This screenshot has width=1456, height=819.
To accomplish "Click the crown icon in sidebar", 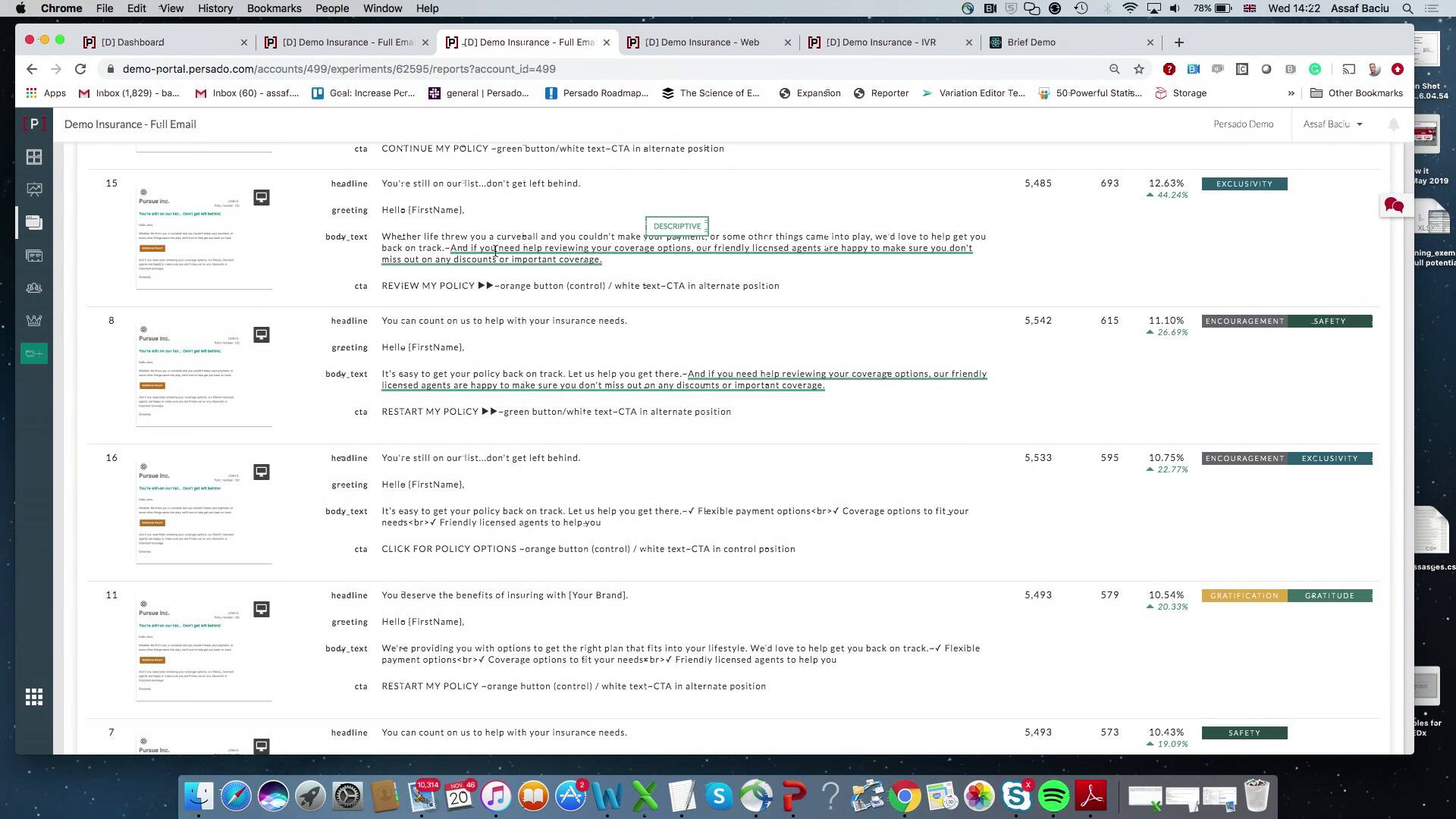I will 34,321.
